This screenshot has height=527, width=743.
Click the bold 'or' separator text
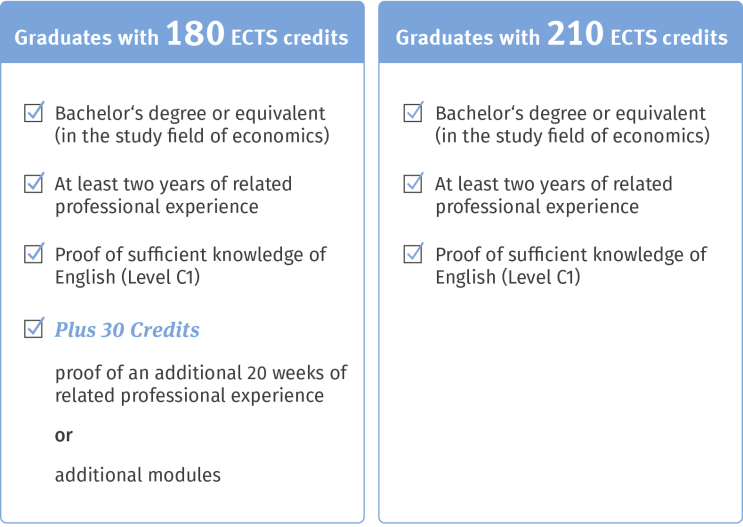click(x=64, y=435)
